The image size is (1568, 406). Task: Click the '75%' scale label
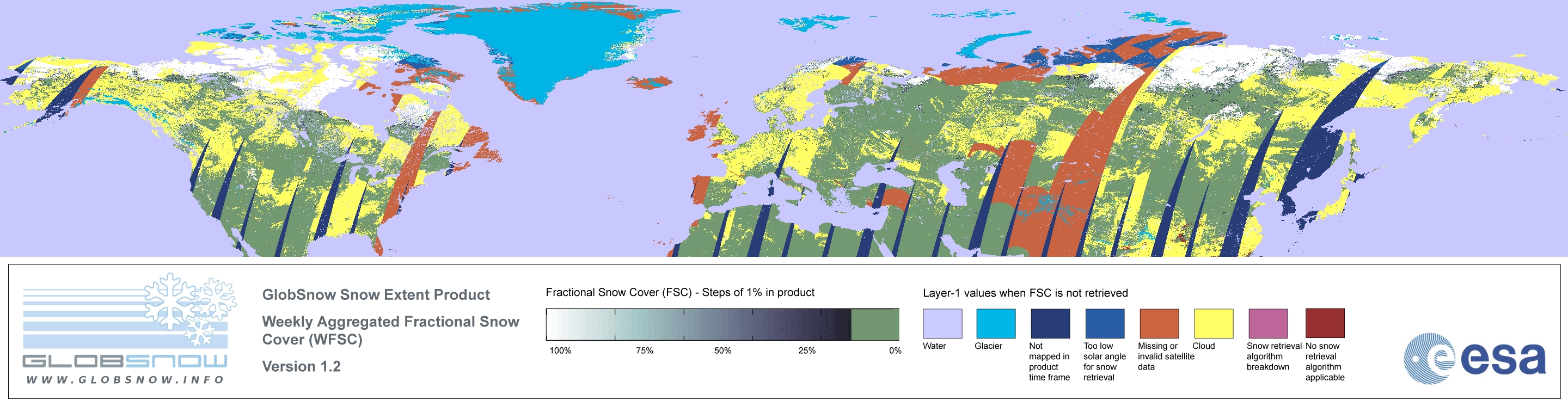click(x=644, y=350)
